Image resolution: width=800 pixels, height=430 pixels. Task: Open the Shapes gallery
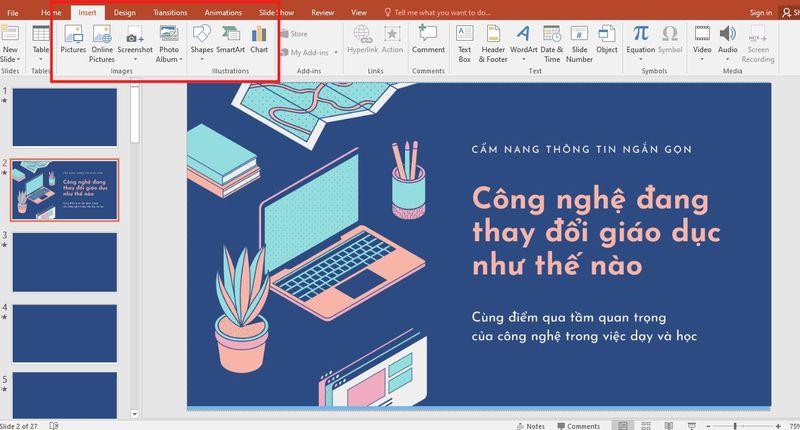click(x=202, y=44)
